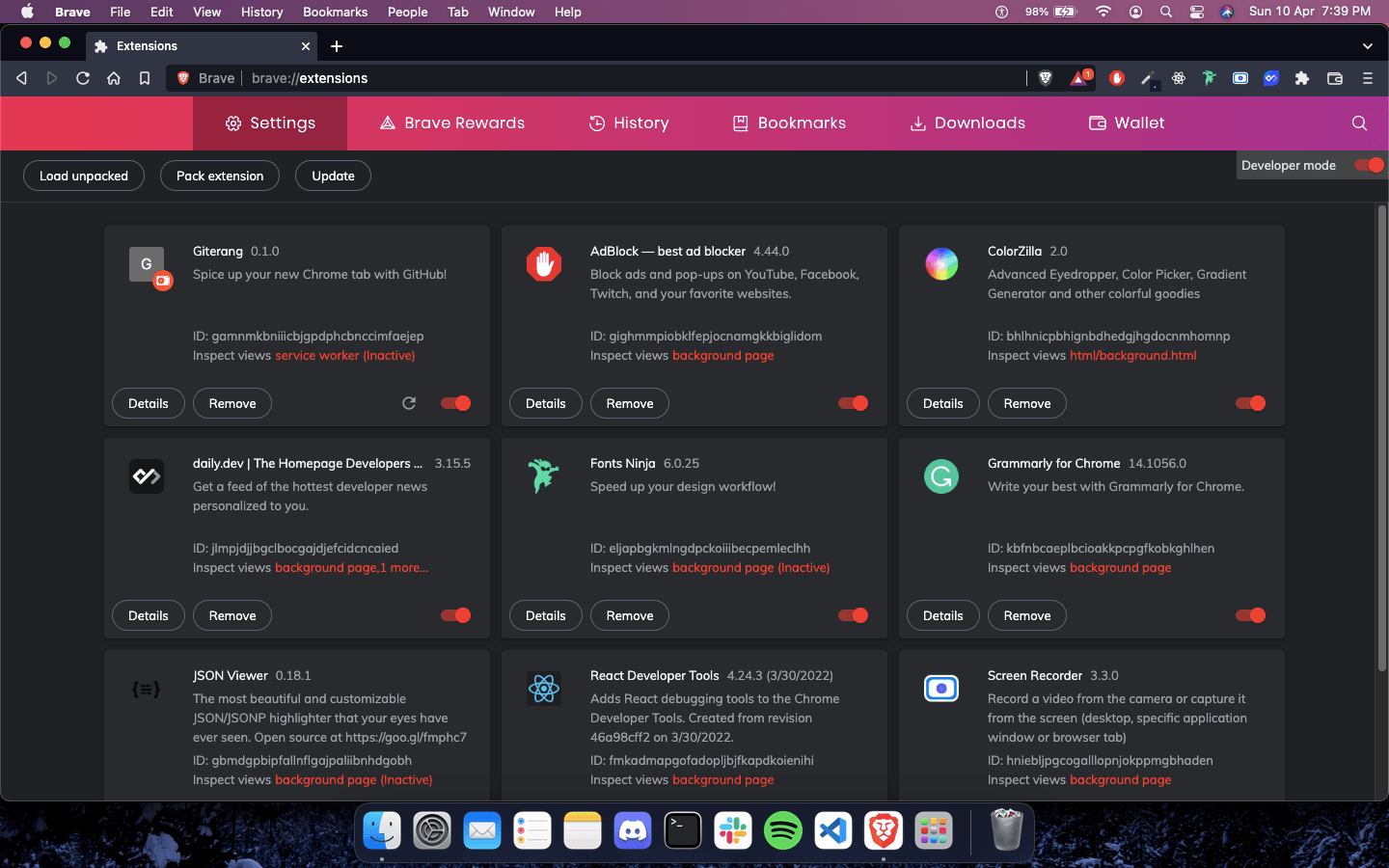Inspect AdBlock background page link
Image resolution: width=1389 pixels, height=868 pixels.
coord(723,355)
